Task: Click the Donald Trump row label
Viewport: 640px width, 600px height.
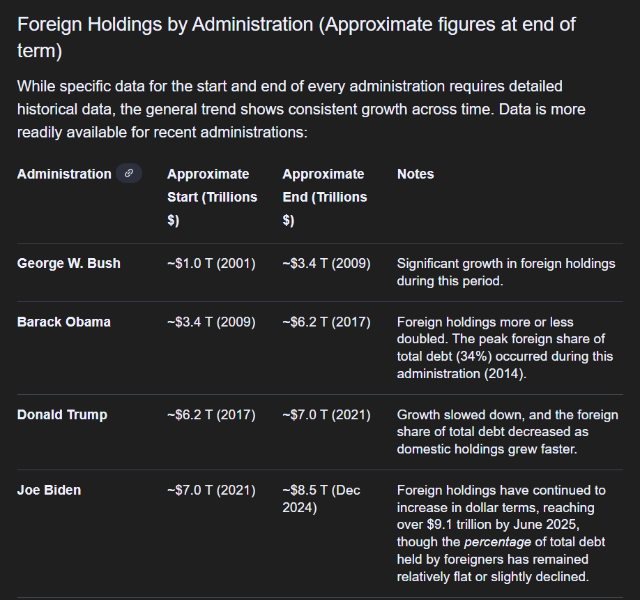Action: 62,415
